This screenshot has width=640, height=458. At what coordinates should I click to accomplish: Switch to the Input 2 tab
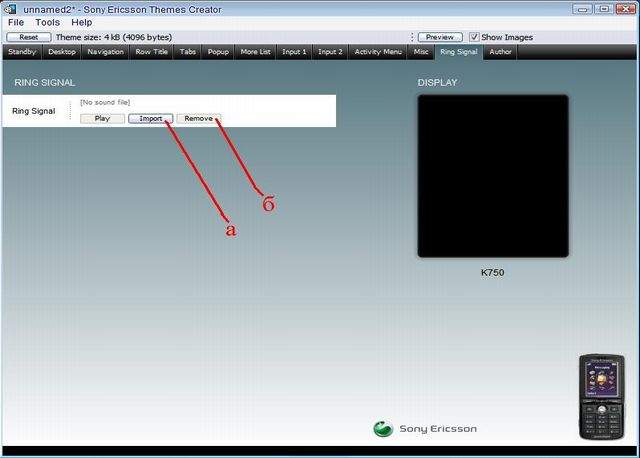tap(330, 52)
